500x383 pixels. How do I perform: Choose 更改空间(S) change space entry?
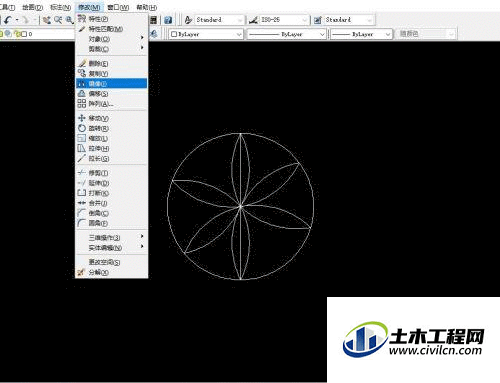coord(112,262)
